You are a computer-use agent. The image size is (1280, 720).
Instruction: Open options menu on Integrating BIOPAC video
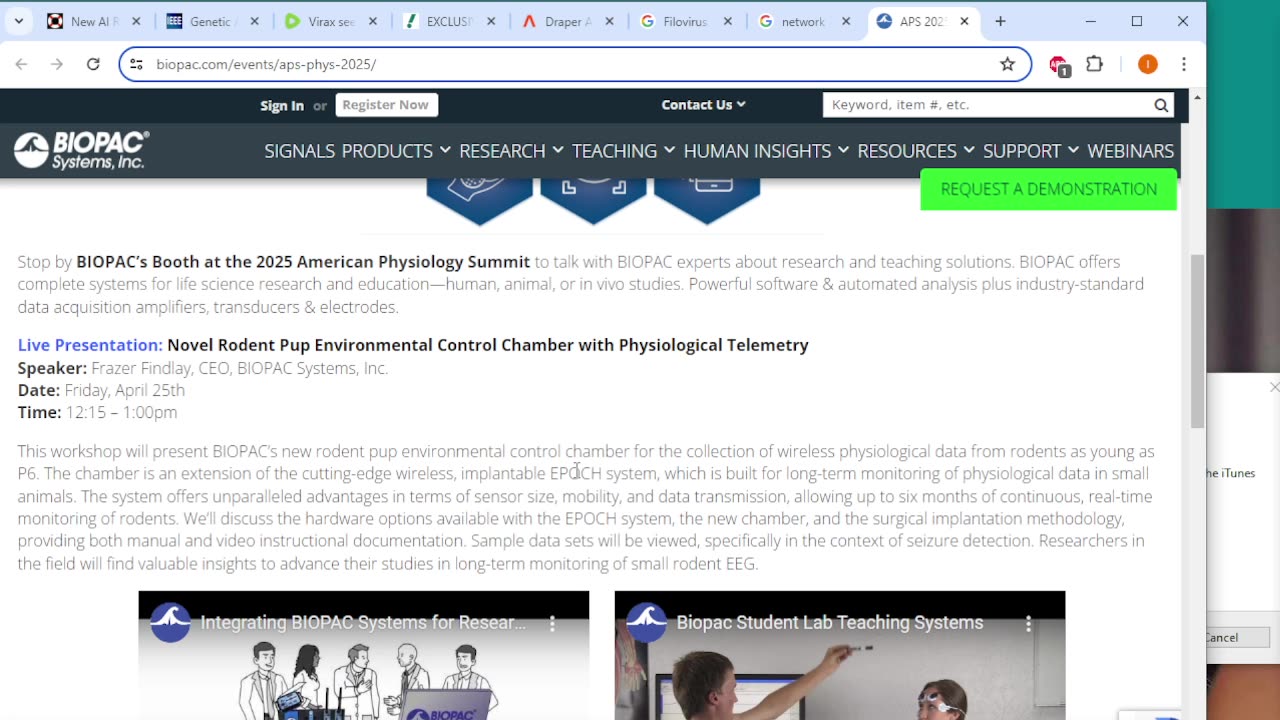coord(552,623)
